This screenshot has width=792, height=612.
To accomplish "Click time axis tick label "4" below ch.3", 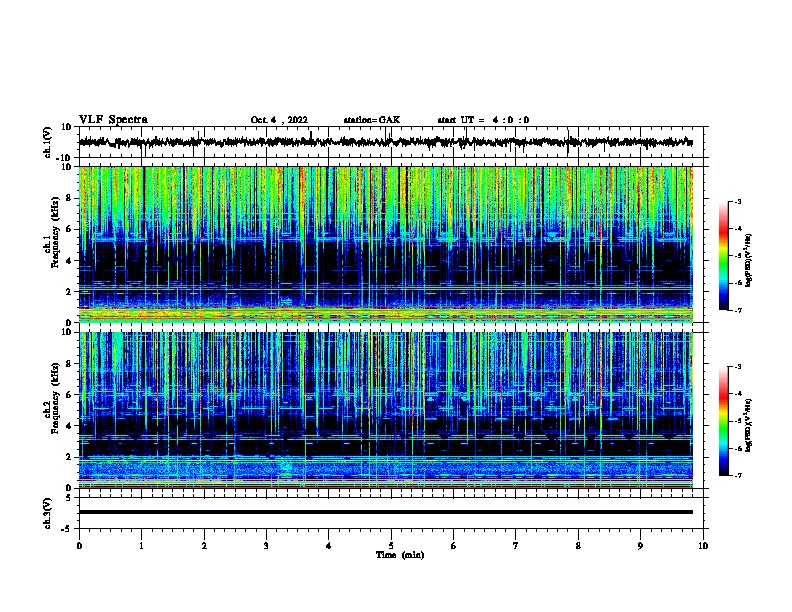I will 329,546.
